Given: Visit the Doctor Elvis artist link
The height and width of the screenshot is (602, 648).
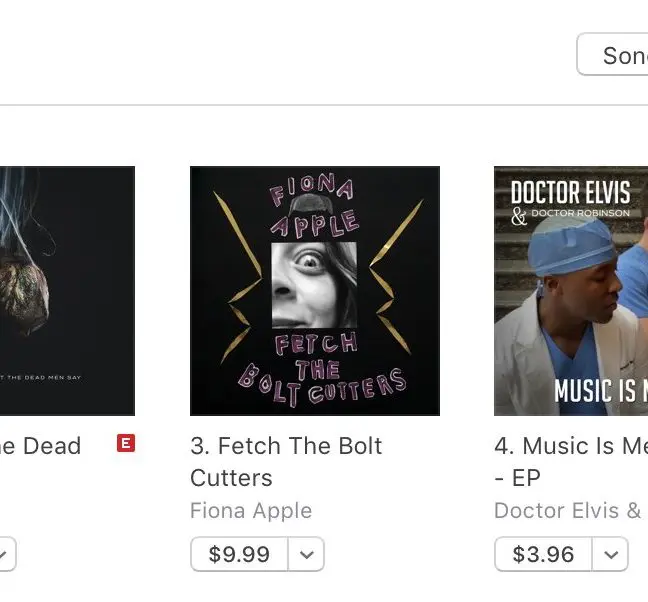Looking at the screenshot, I should pos(568,510).
